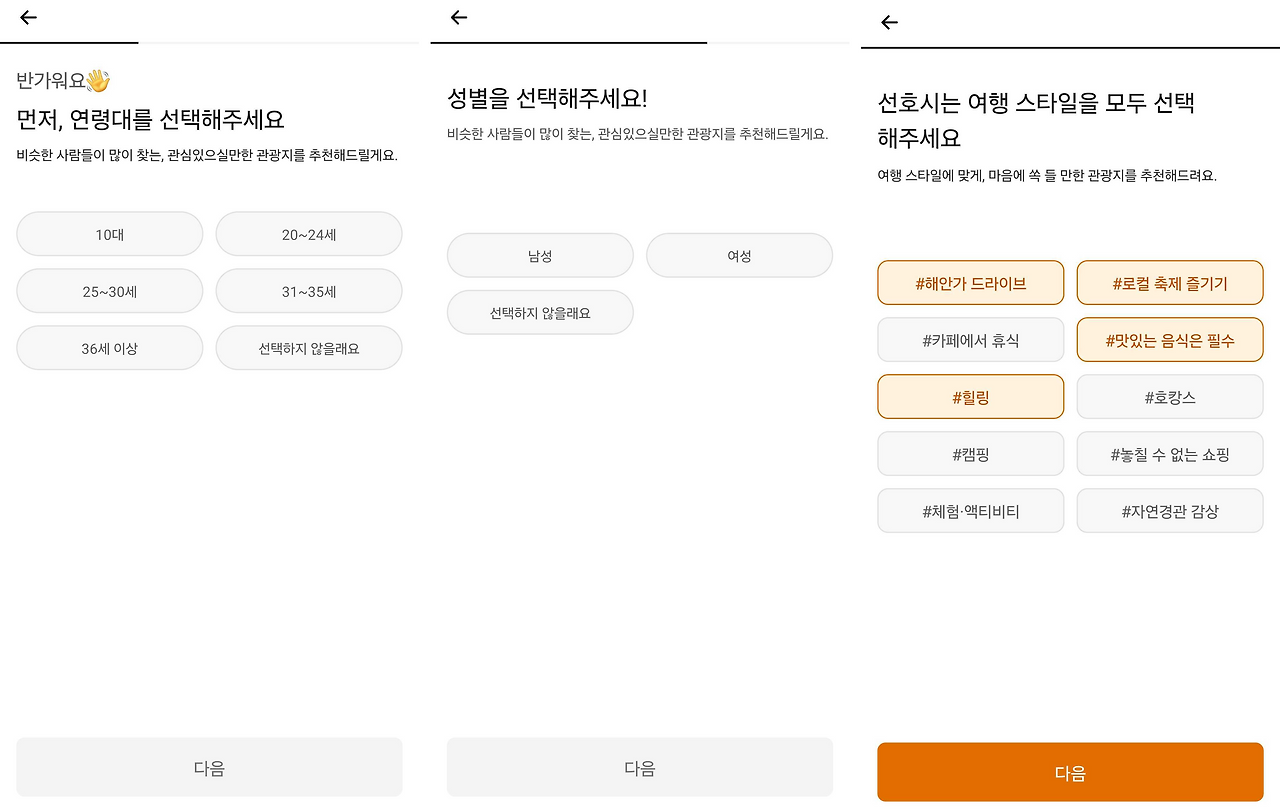Toggle the #힐링 travel style chip
Screen dimensions: 1280x810
point(970,397)
